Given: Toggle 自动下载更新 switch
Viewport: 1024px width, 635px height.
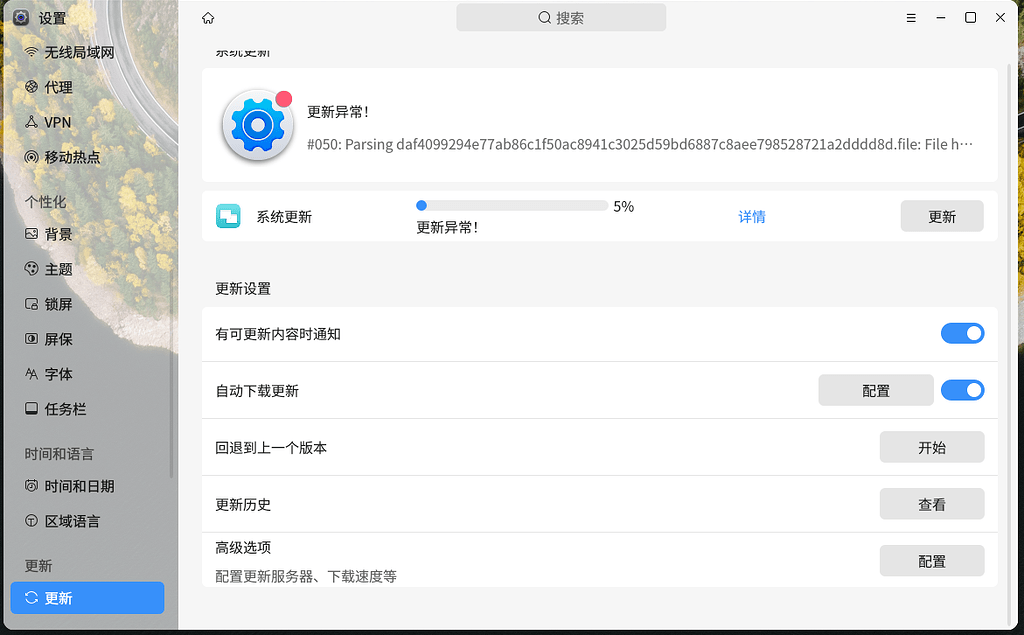Looking at the screenshot, I should click(x=962, y=390).
